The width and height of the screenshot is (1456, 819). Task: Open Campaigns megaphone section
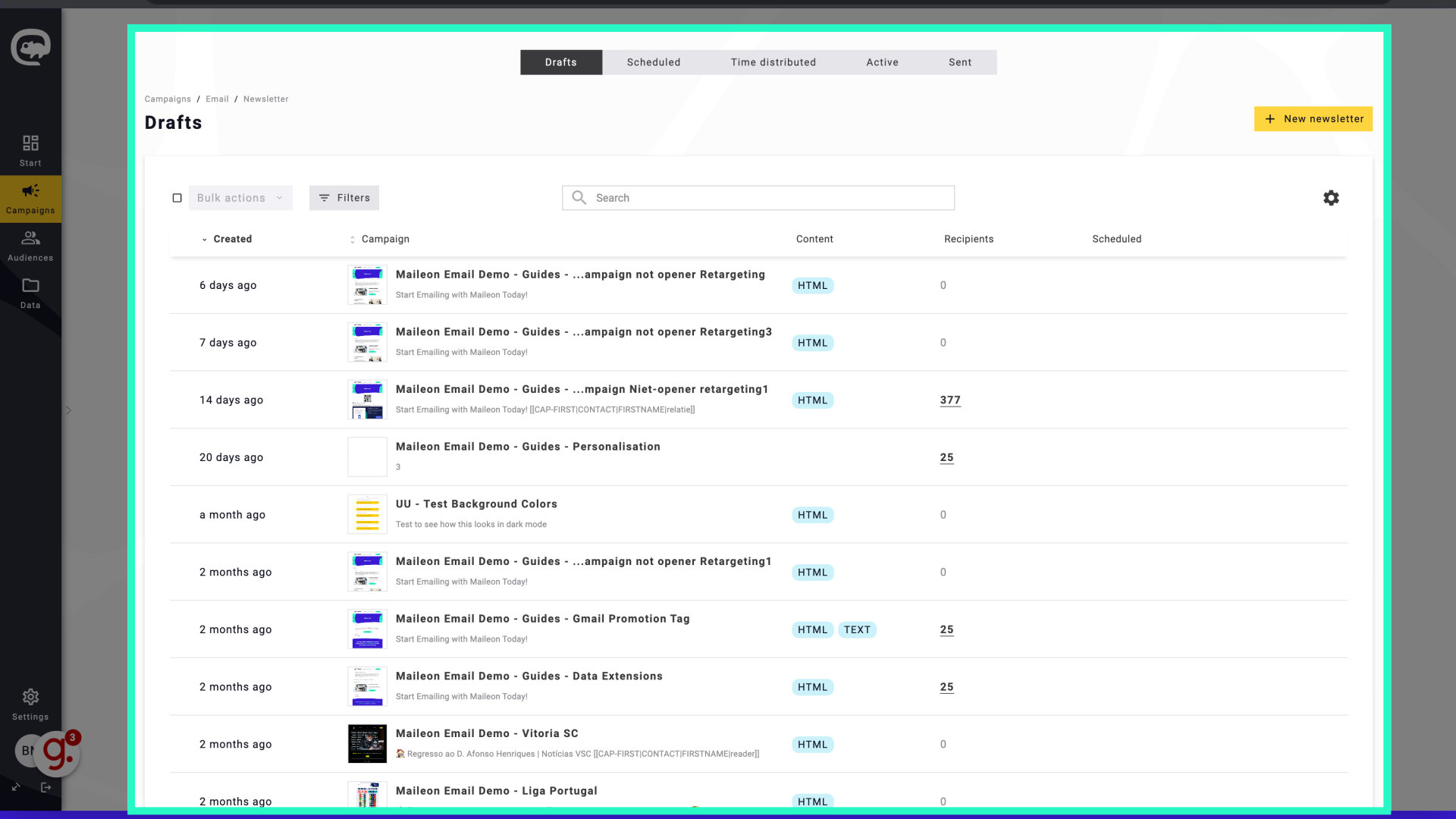point(30,199)
